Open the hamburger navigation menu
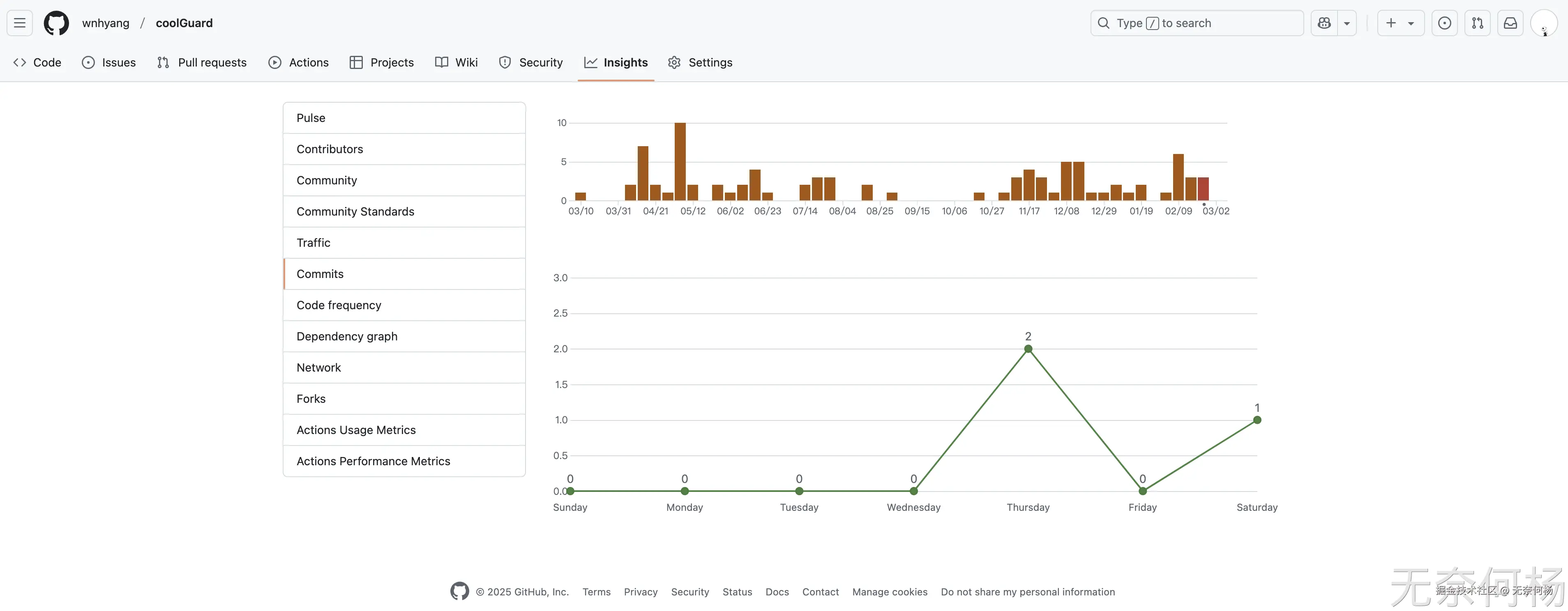Screen dimensions: 1568x611 coord(19,23)
